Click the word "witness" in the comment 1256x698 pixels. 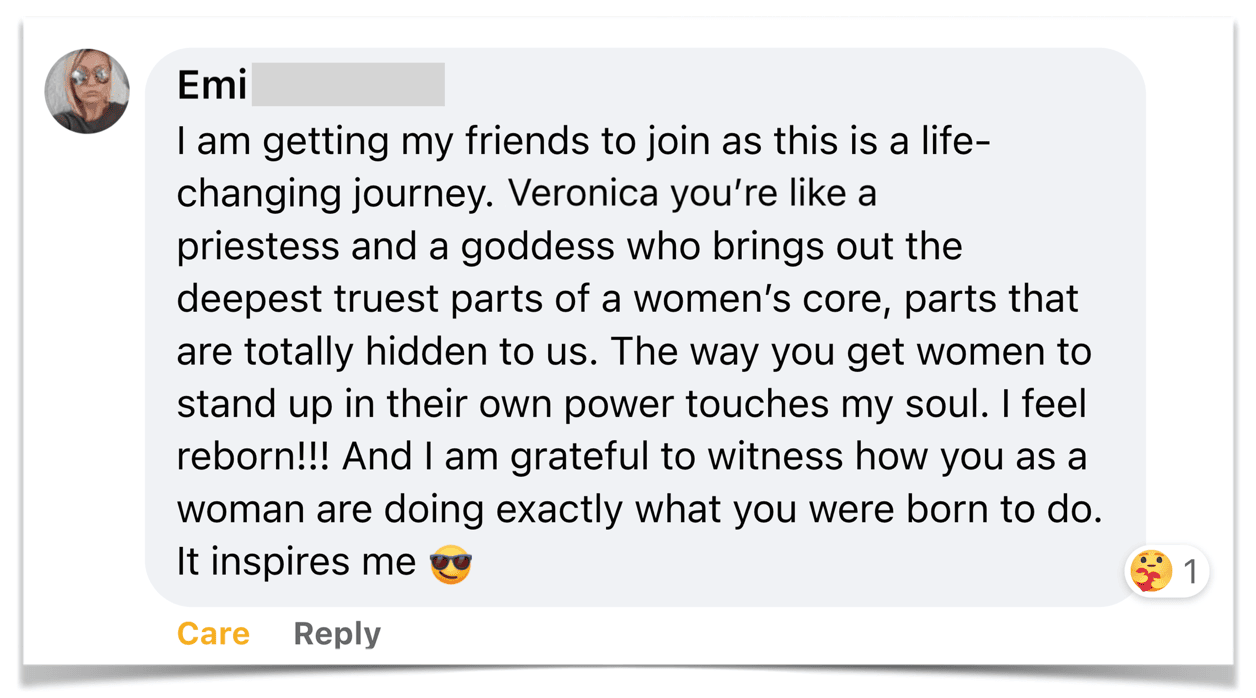tap(775, 457)
